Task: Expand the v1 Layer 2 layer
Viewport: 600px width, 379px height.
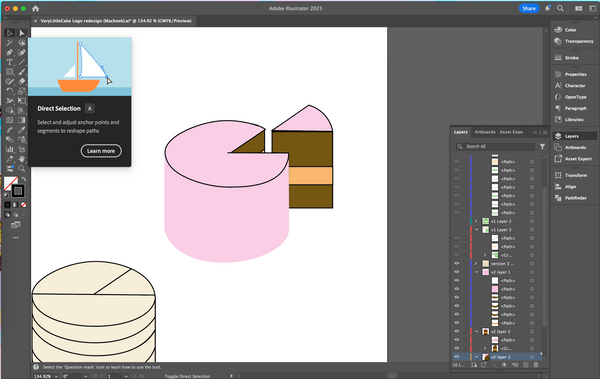Action: click(x=476, y=221)
